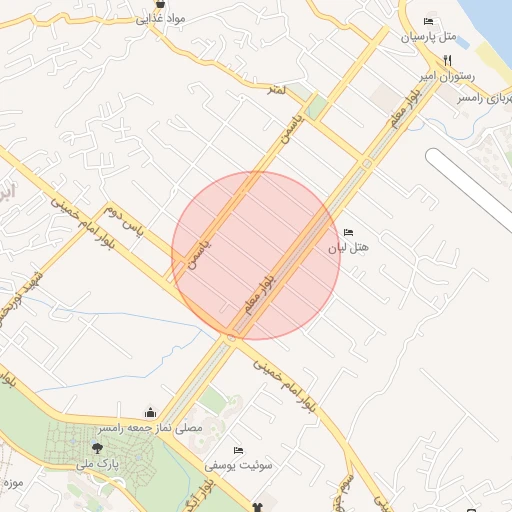The image size is (512, 512).
Task: Click the fork-and-knife icon of رستوران امیر
Action: click(x=447, y=61)
